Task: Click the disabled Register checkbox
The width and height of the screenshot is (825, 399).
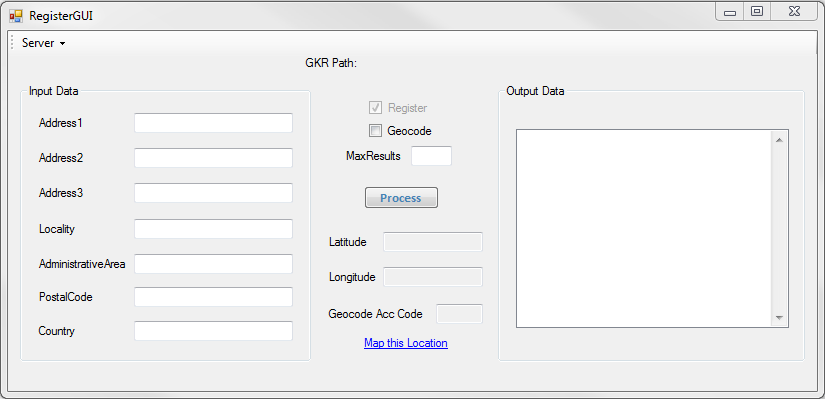Action: click(x=375, y=108)
